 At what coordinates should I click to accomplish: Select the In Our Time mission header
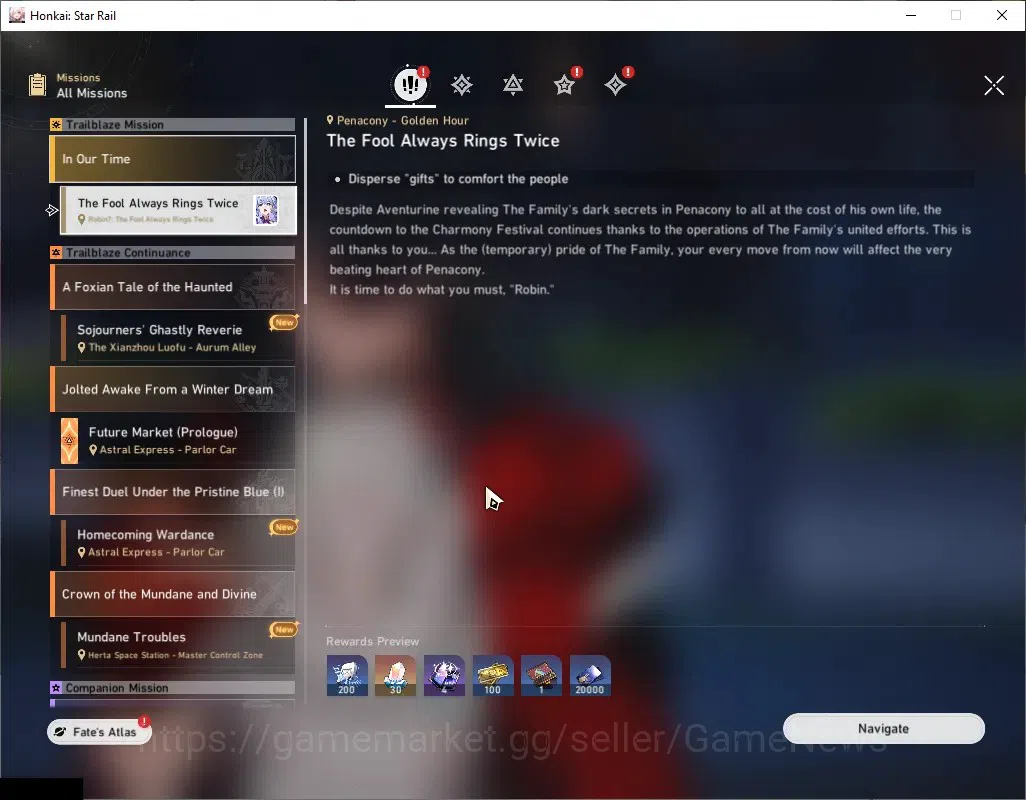[x=173, y=159]
